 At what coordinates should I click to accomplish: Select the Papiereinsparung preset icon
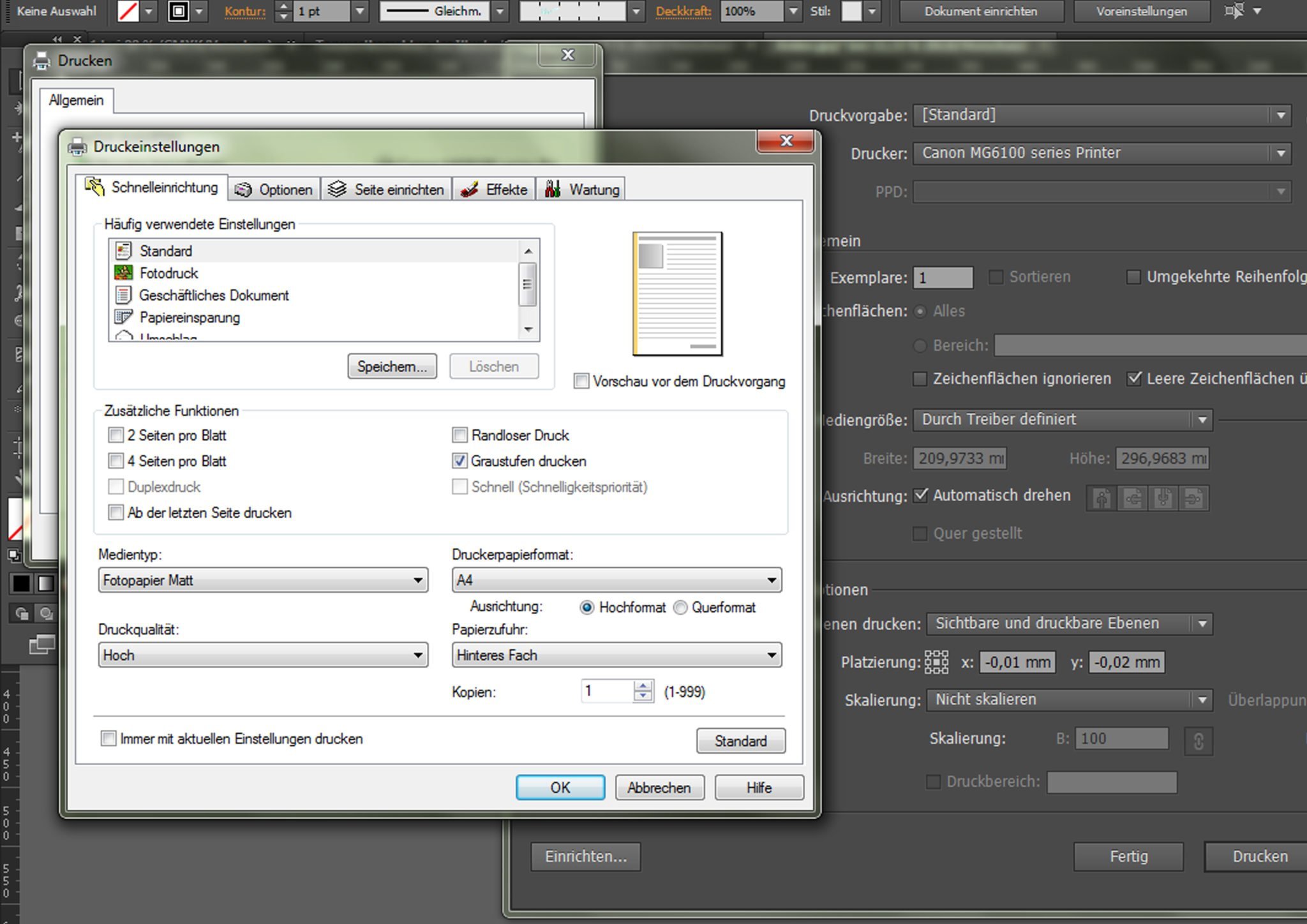[x=123, y=317]
